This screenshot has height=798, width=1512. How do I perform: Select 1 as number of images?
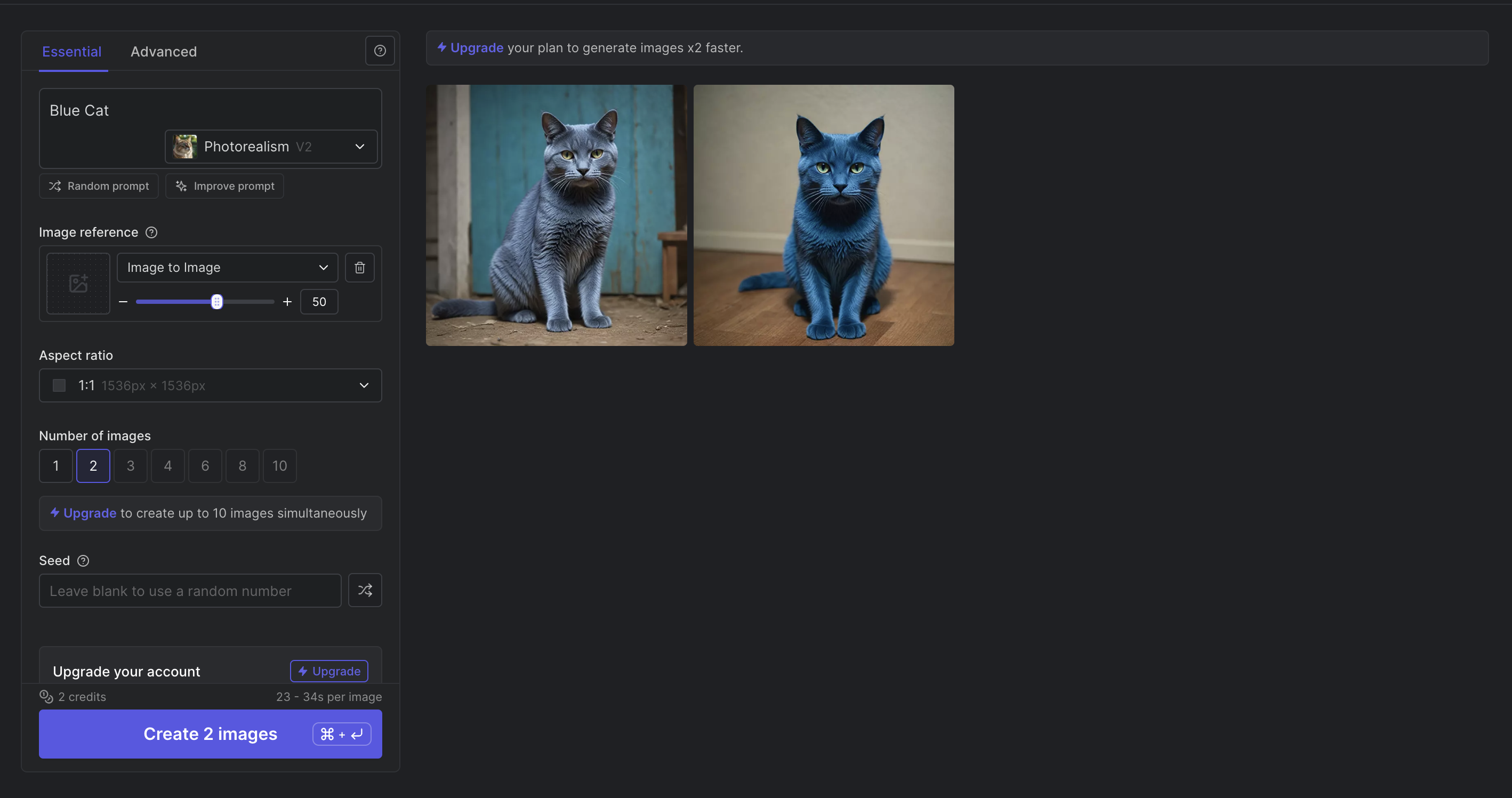(x=55, y=465)
